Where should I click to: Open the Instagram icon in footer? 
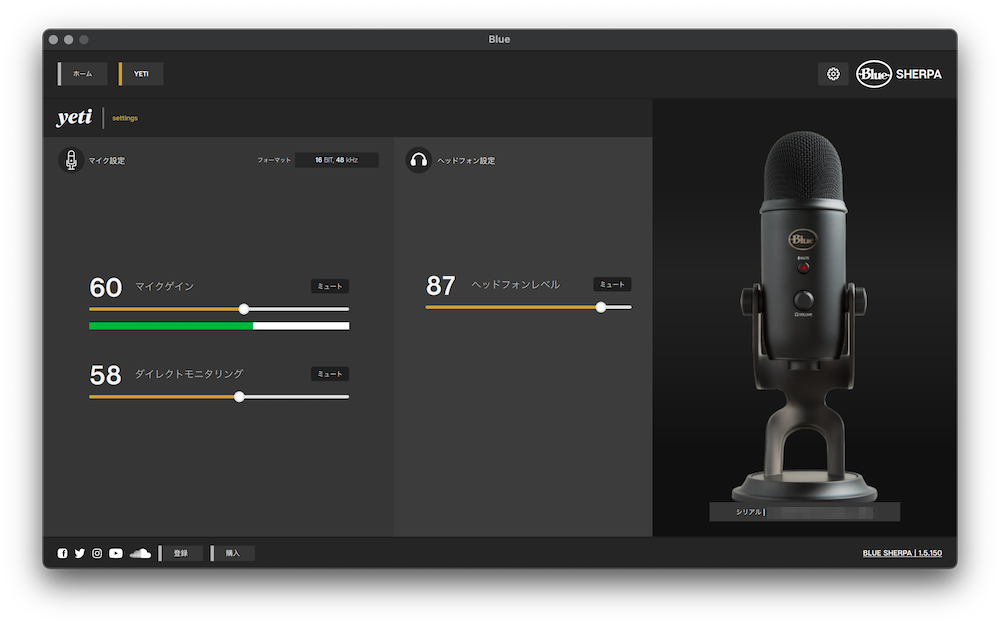point(97,553)
